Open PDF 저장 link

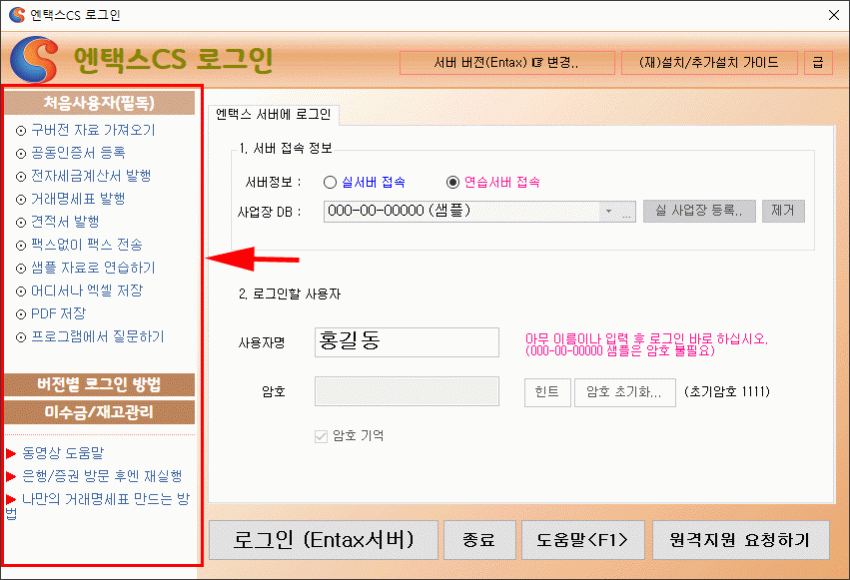(59, 313)
